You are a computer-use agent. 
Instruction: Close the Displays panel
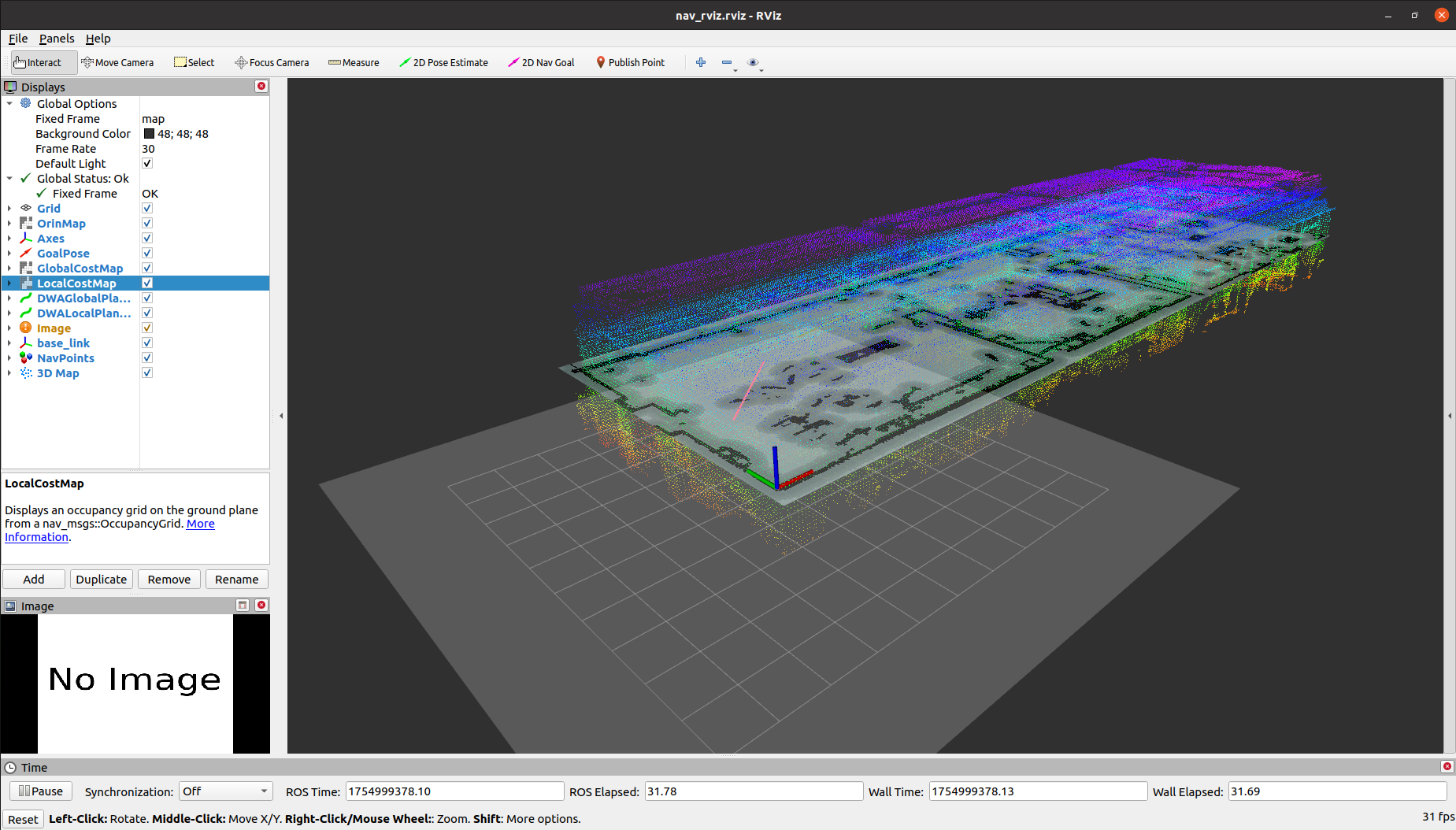(261, 86)
